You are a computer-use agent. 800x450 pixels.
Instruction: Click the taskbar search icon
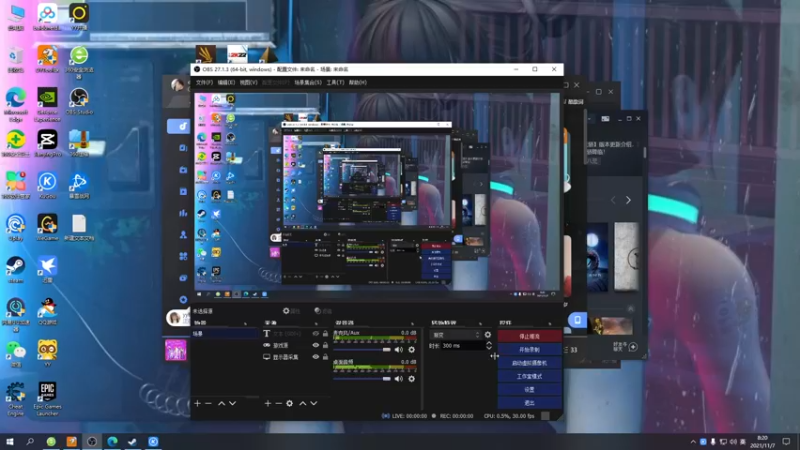pos(30,441)
